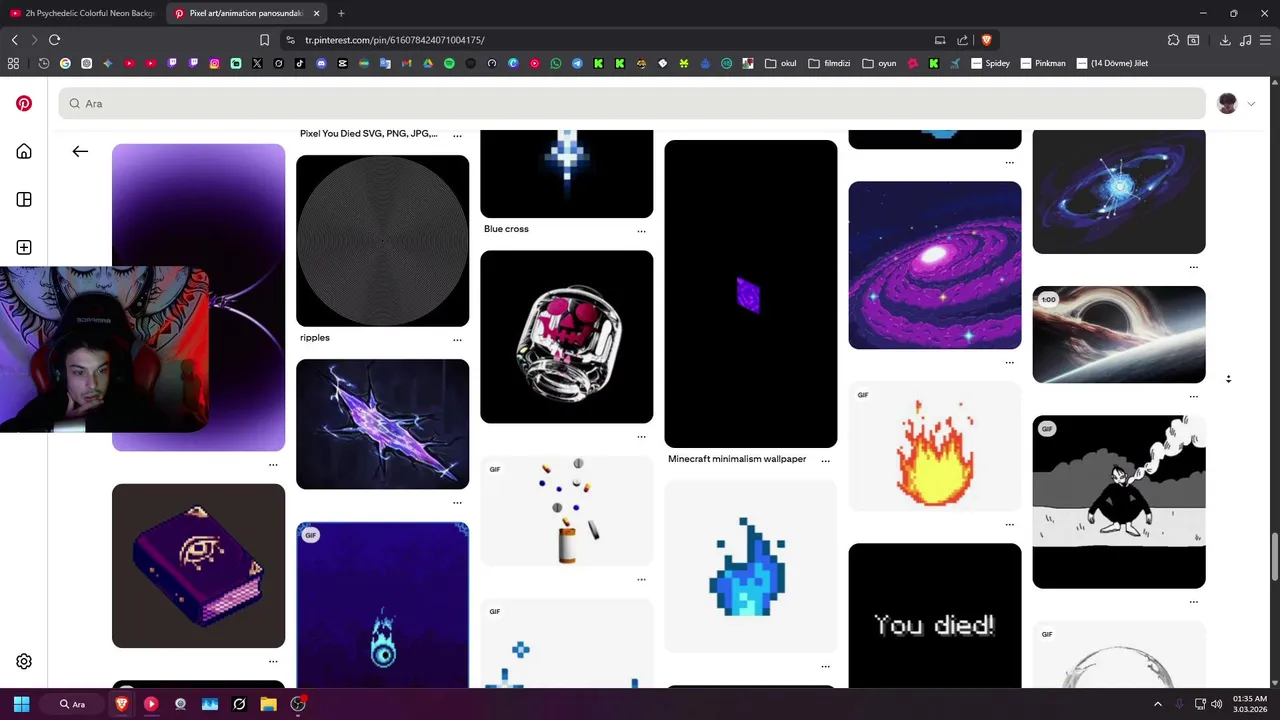Open options under the smoking figure GIF
This screenshot has height=720, width=1280.
click(1193, 603)
